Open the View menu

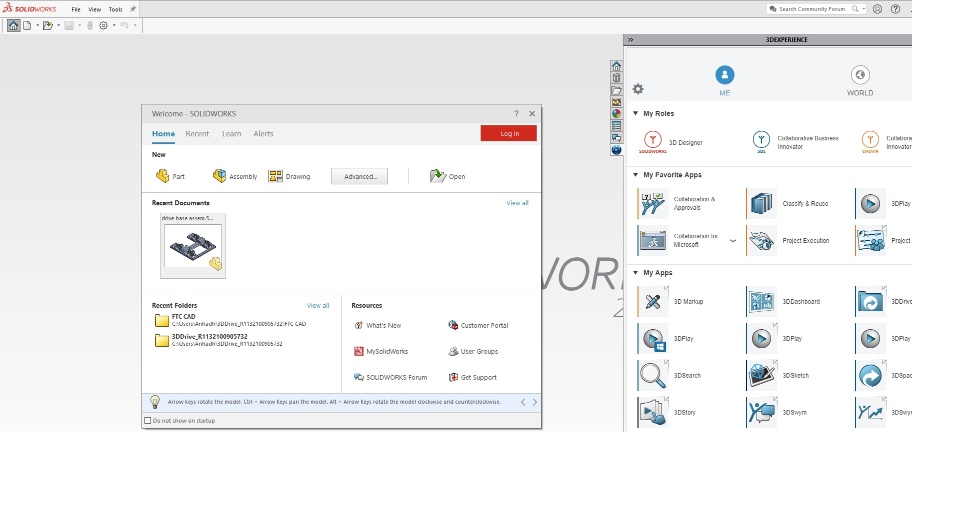94,9
